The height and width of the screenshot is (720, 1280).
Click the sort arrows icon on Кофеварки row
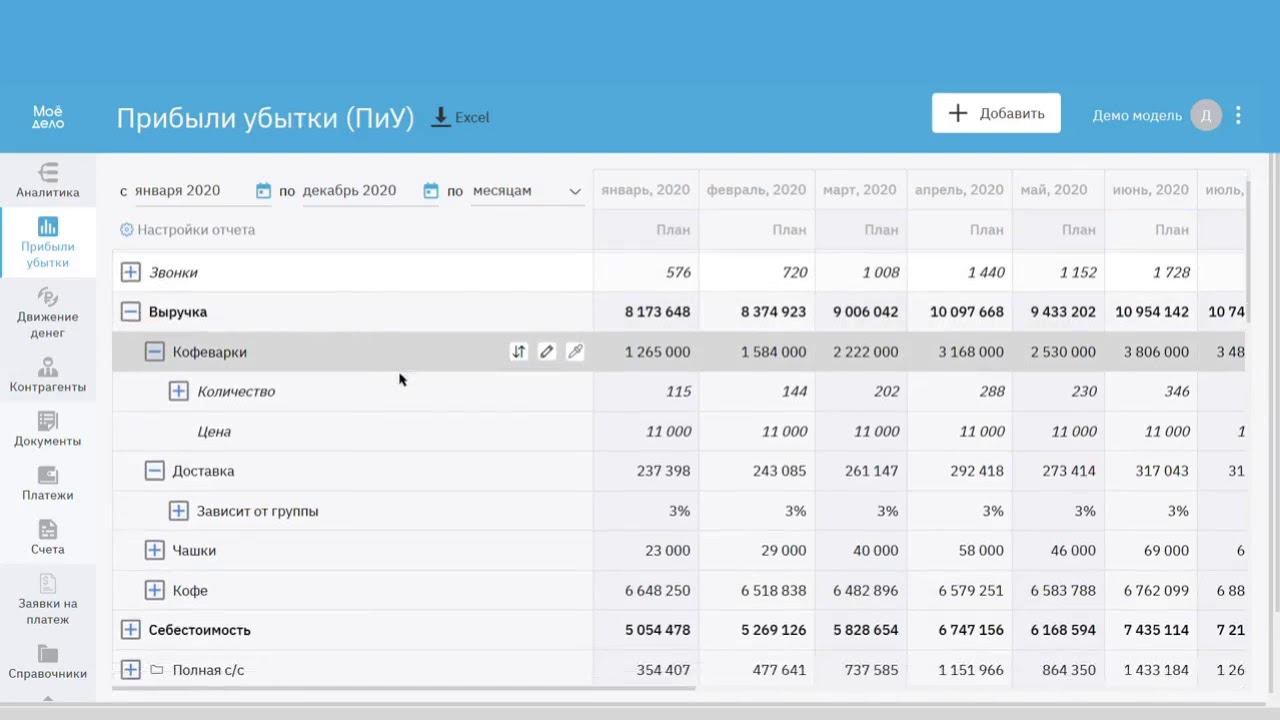(x=518, y=351)
